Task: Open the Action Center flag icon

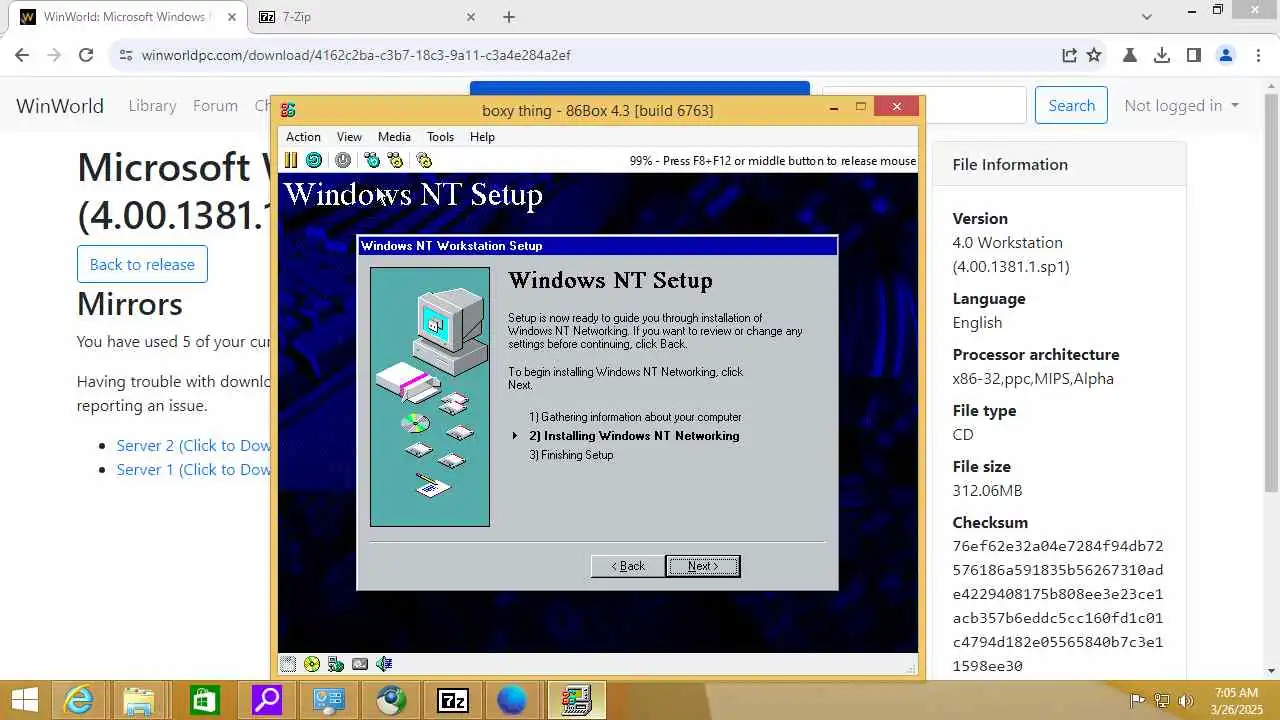Action: (1137, 701)
